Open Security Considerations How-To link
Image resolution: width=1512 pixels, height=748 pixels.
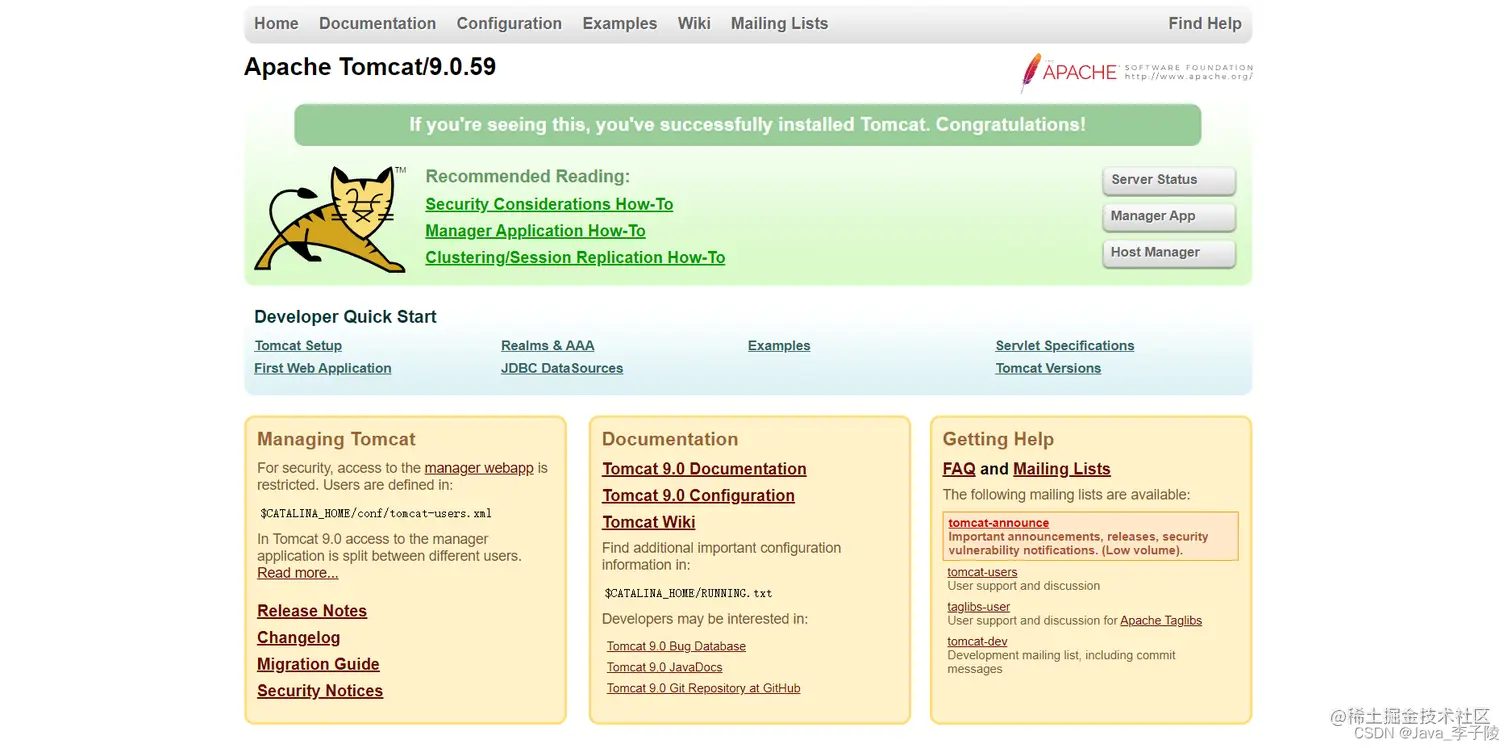pyautogui.click(x=549, y=204)
